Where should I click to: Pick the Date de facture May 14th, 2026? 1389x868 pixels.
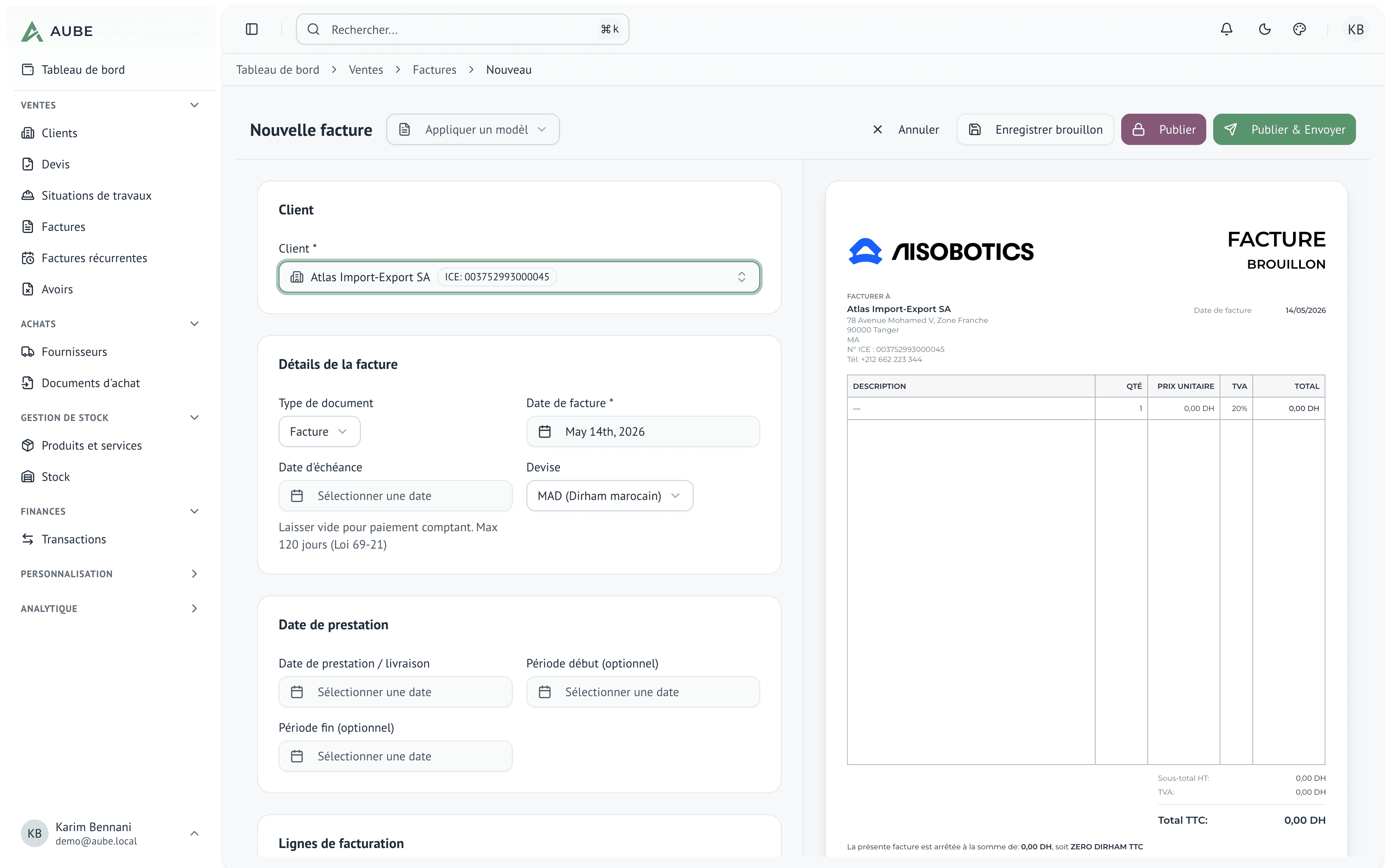643,432
